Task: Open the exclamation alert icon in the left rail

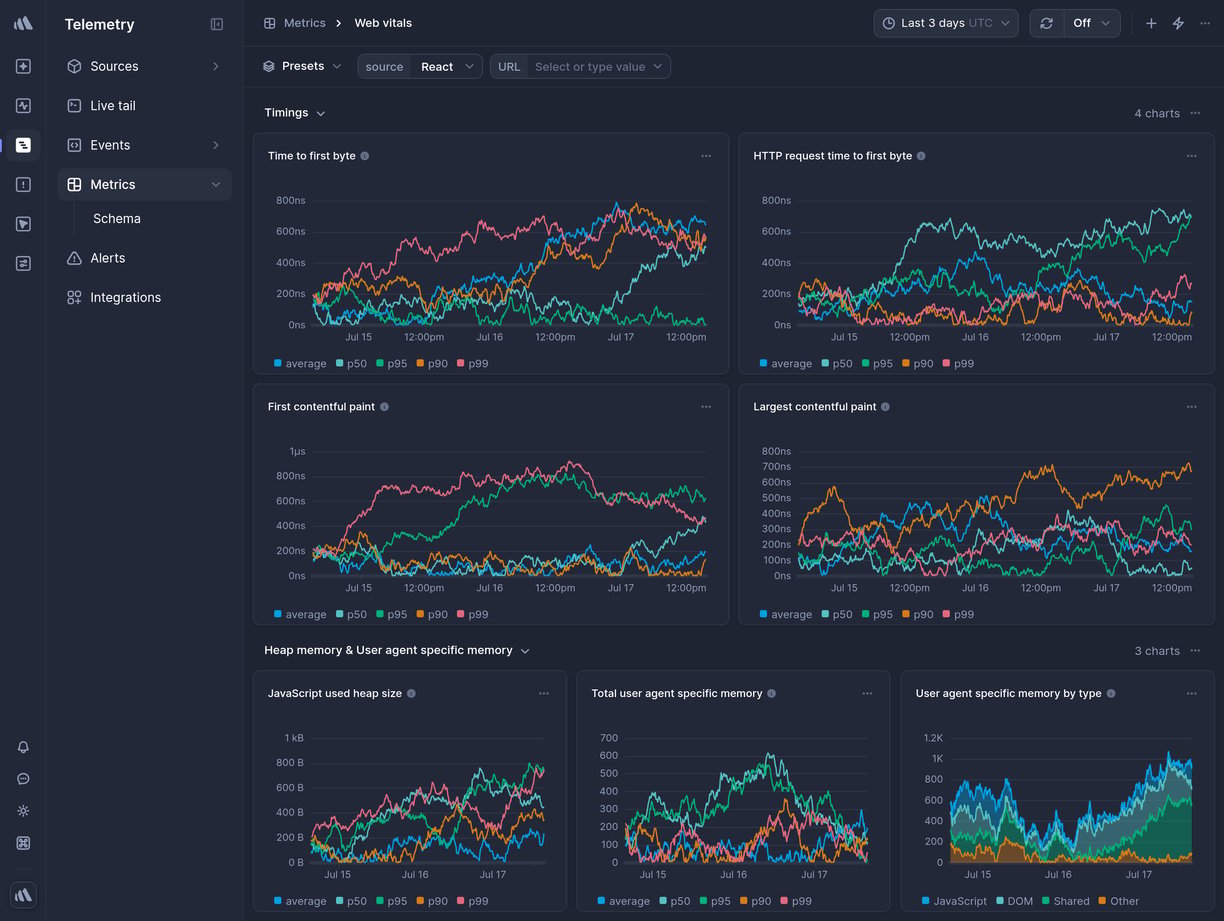Action: [23, 184]
